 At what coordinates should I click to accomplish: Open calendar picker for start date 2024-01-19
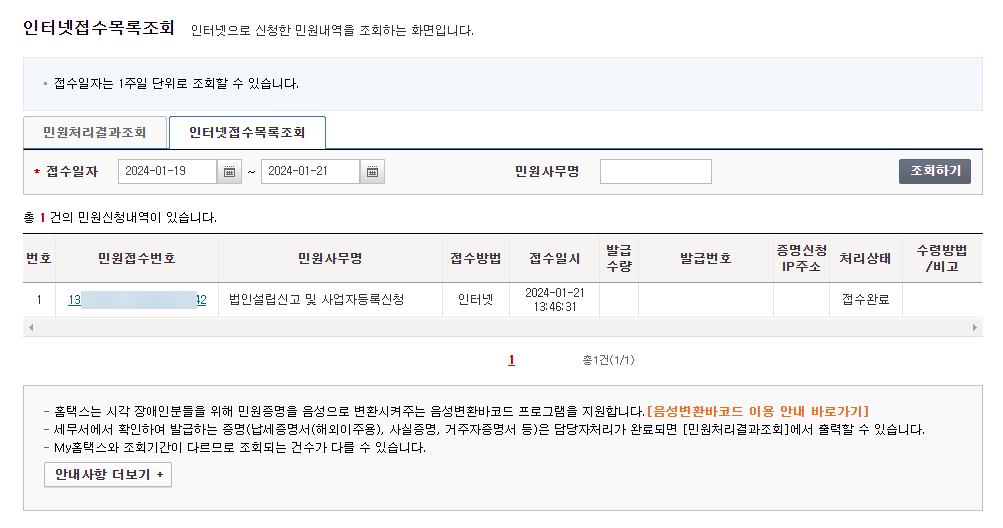point(229,172)
